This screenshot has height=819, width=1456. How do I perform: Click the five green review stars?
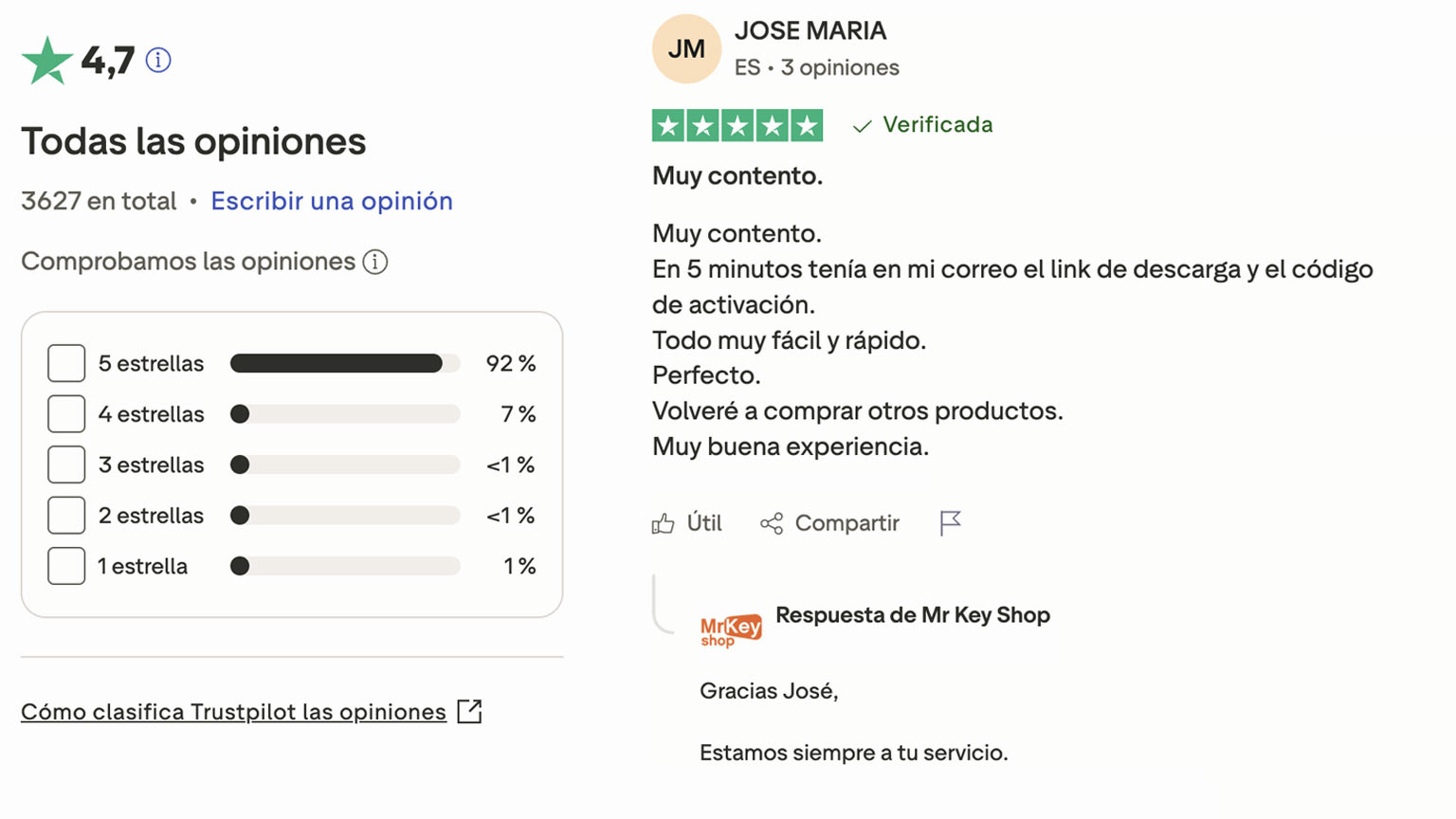pos(737,124)
